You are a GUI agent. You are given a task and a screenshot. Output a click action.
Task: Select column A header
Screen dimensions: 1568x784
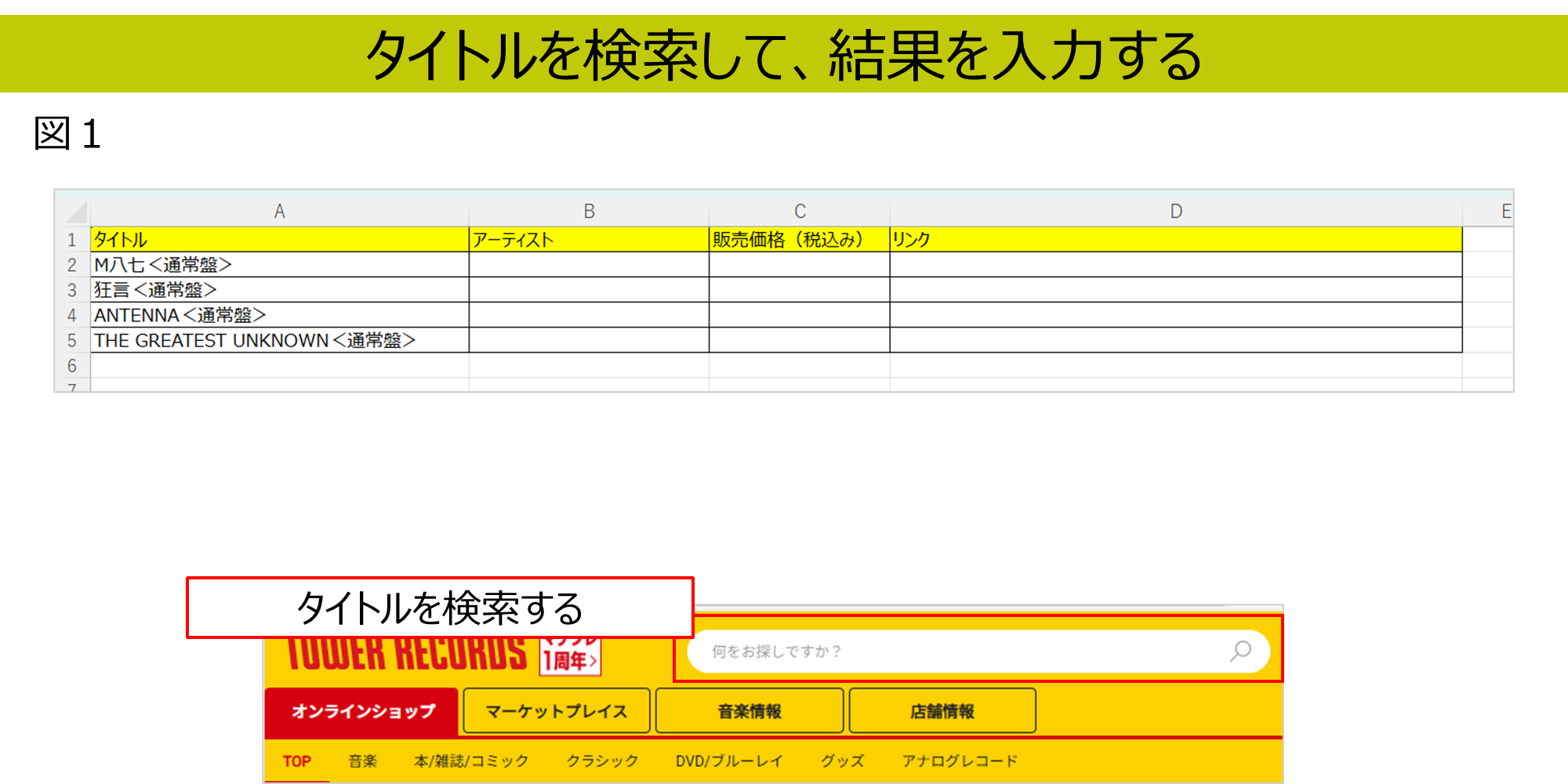pyautogui.click(x=279, y=212)
